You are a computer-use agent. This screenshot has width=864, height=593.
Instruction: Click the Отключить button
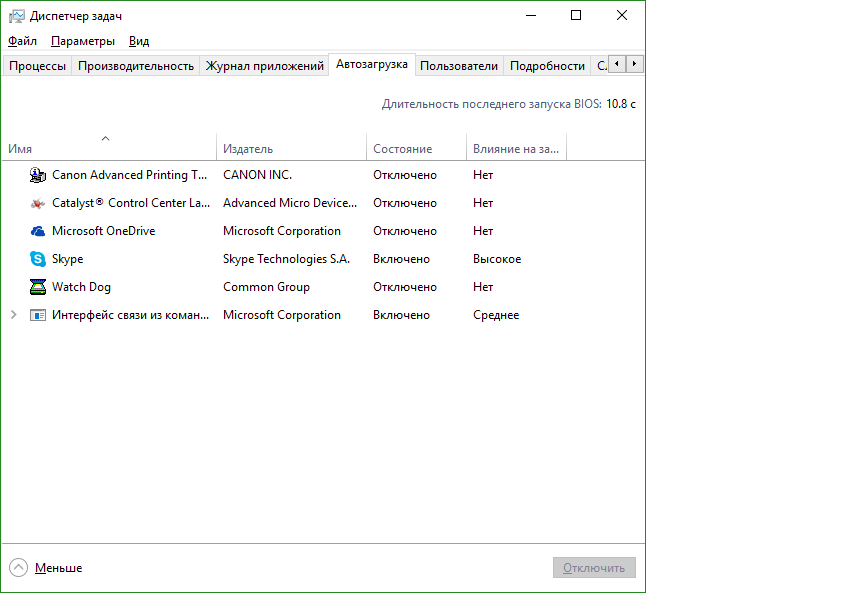(x=594, y=568)
